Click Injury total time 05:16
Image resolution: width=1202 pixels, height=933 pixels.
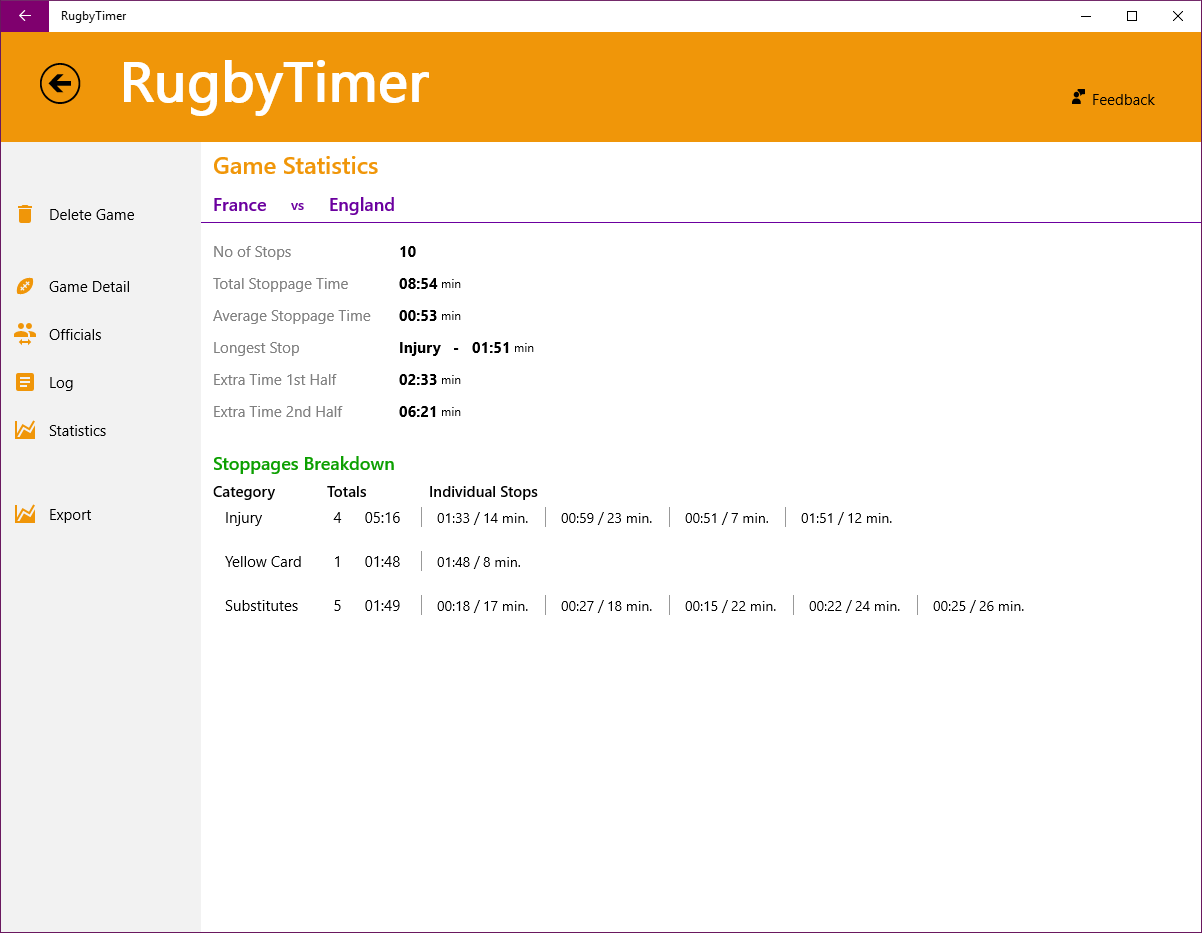click(x=382, y=518)
